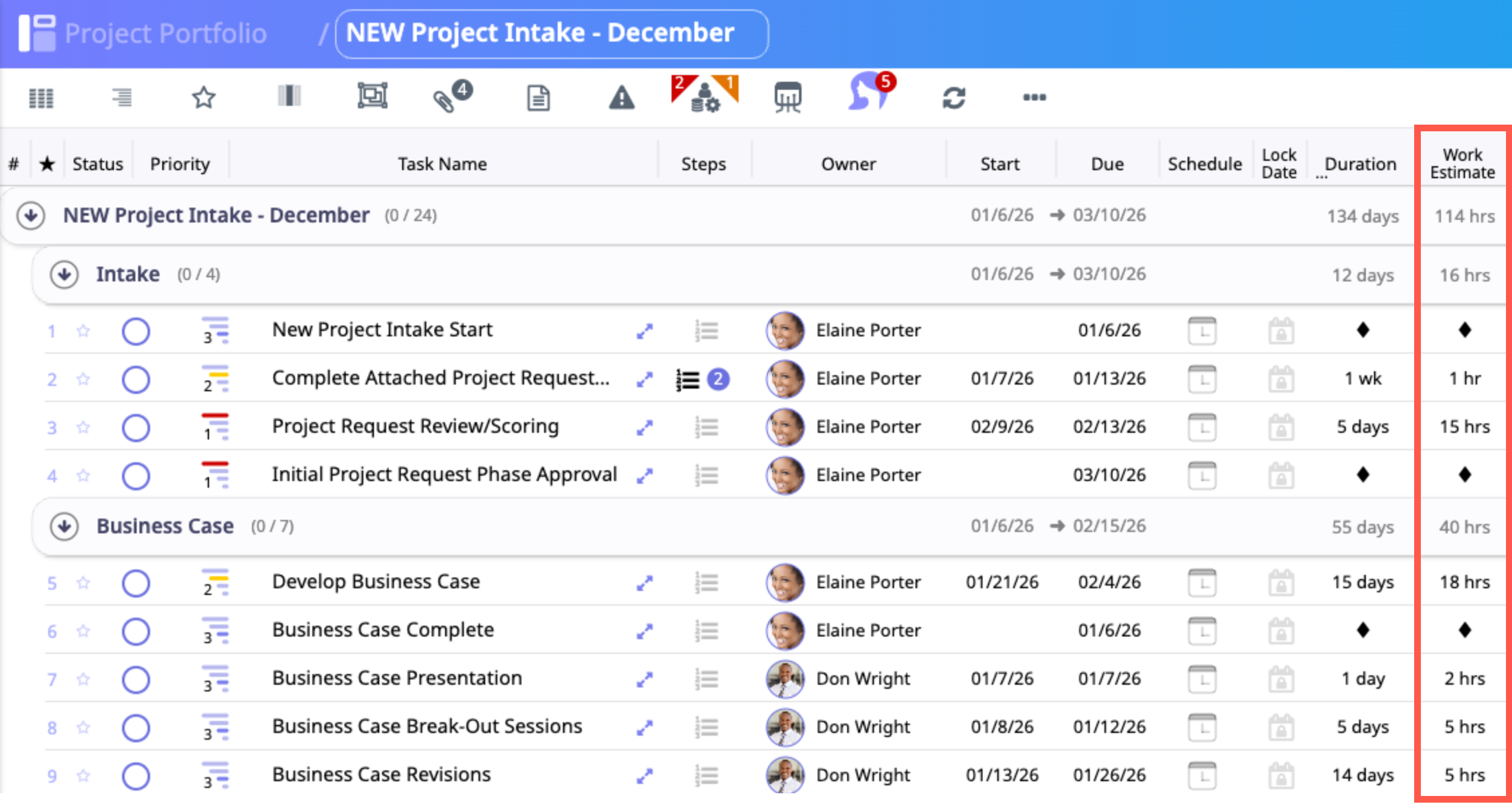Click the warning triangle alerts icon

(x=621, y=98)
